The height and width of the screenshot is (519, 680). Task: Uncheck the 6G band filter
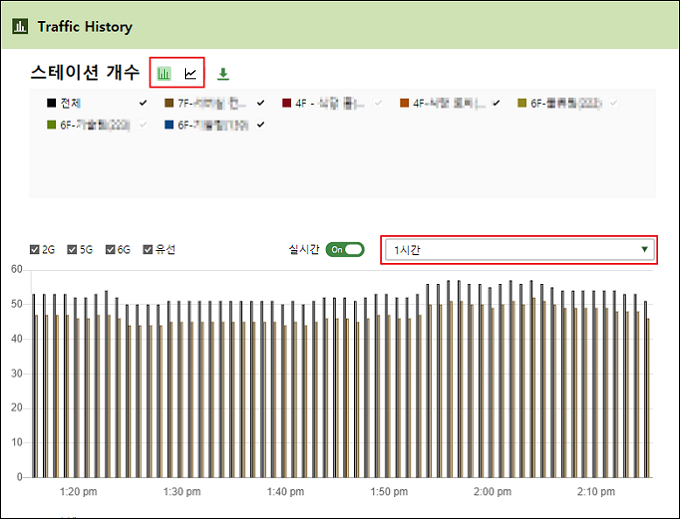pos(110,249)
